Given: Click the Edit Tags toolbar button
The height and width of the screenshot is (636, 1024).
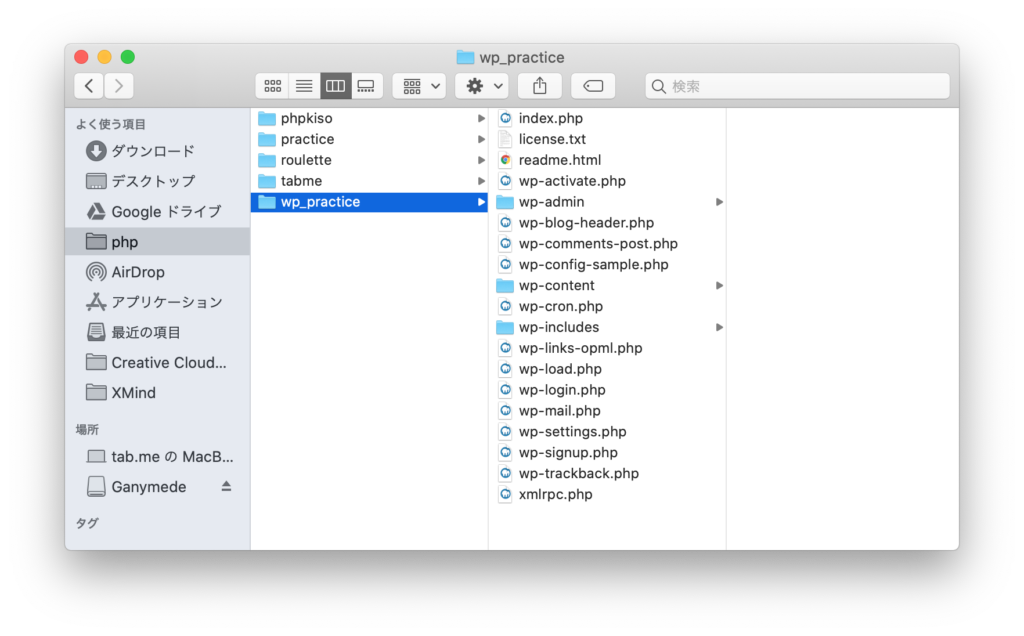Looking at the screenshot, I should [593, 86].
